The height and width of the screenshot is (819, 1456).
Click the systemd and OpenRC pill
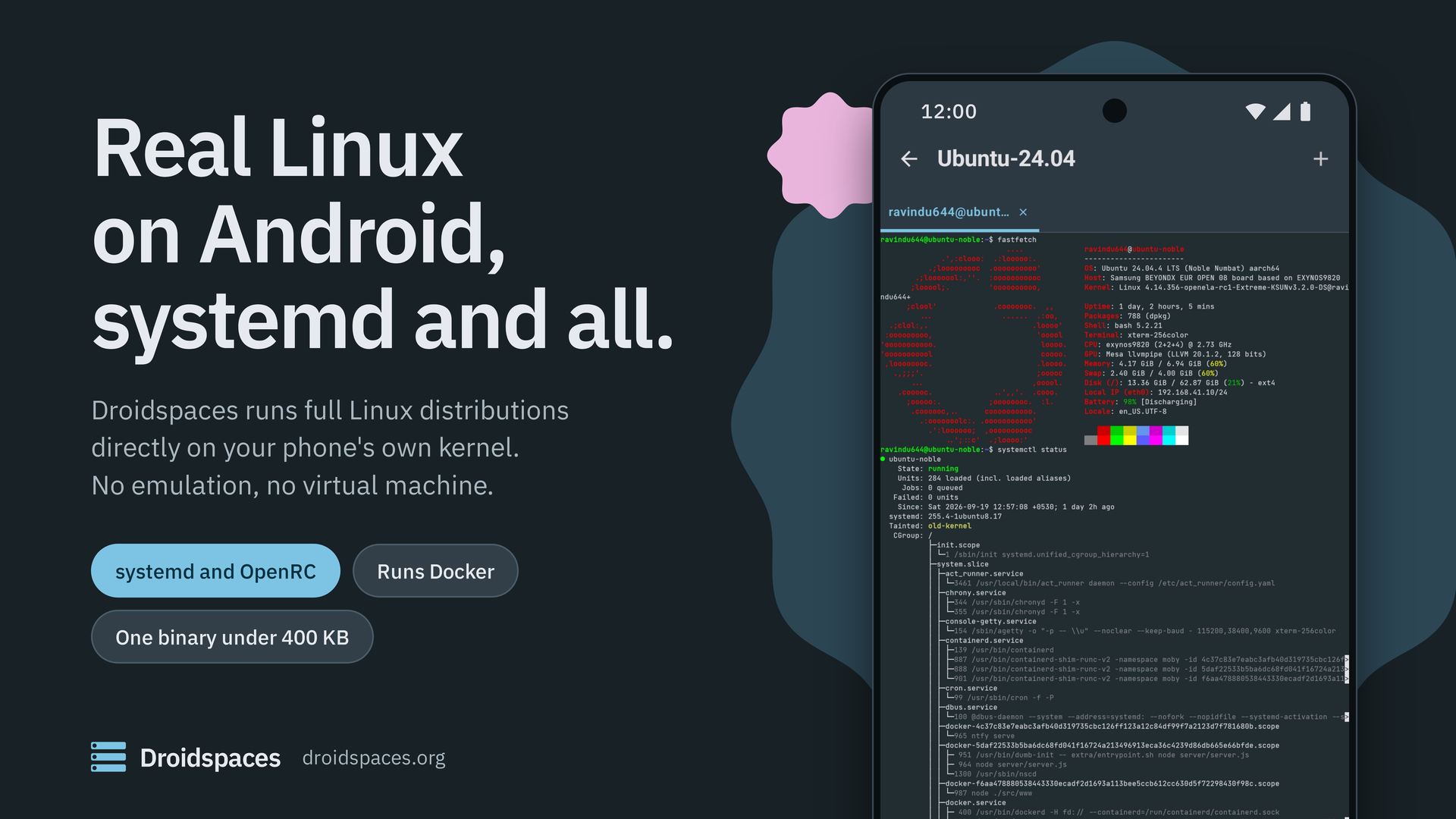[215, 571]
